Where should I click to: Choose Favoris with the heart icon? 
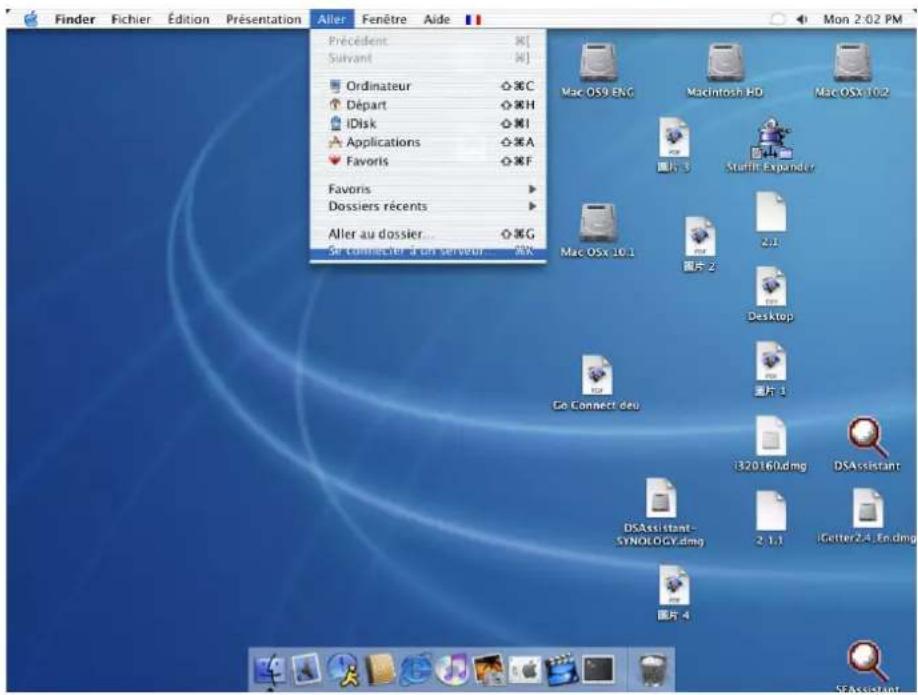tap(428, 161)
